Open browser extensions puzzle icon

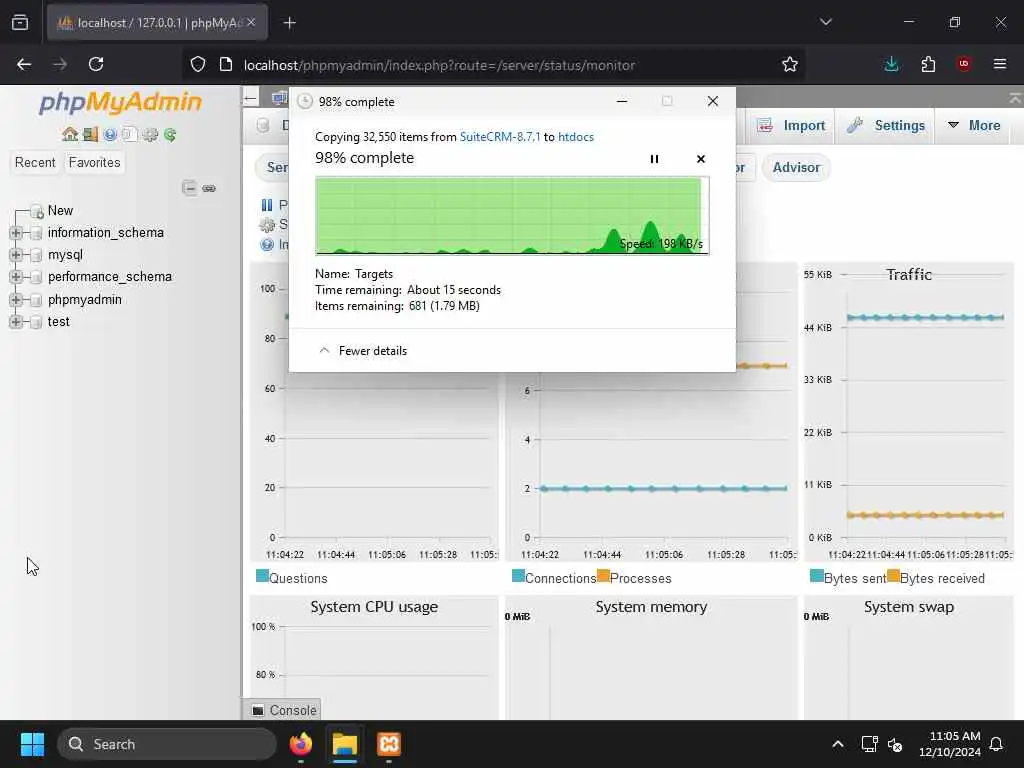[928, 64]
